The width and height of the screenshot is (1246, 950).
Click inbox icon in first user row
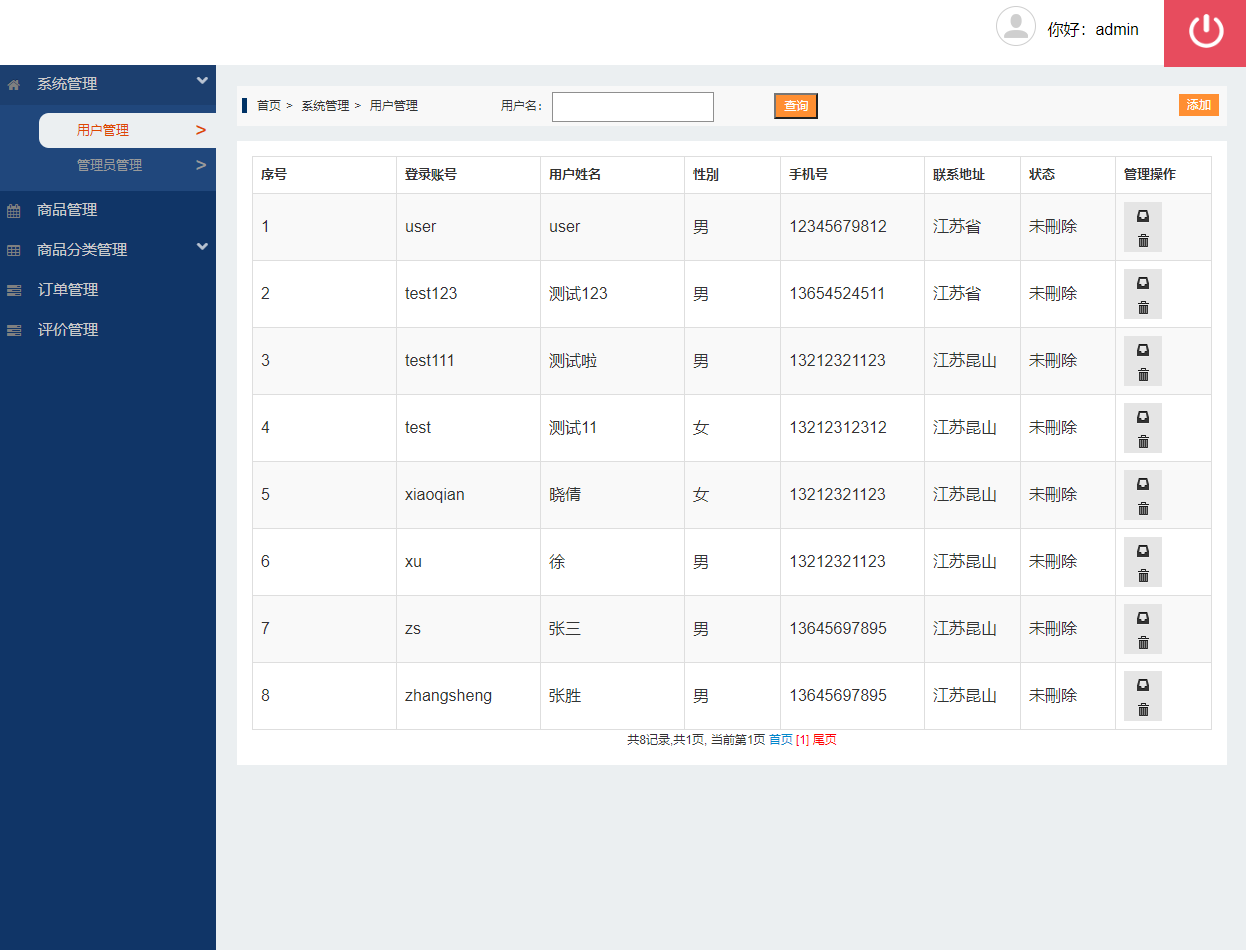[x=1143, y=216]
